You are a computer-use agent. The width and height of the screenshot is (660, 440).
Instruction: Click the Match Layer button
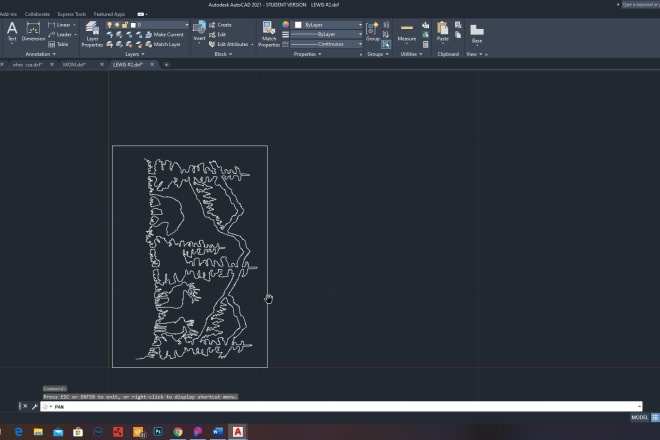coord(163,44)
